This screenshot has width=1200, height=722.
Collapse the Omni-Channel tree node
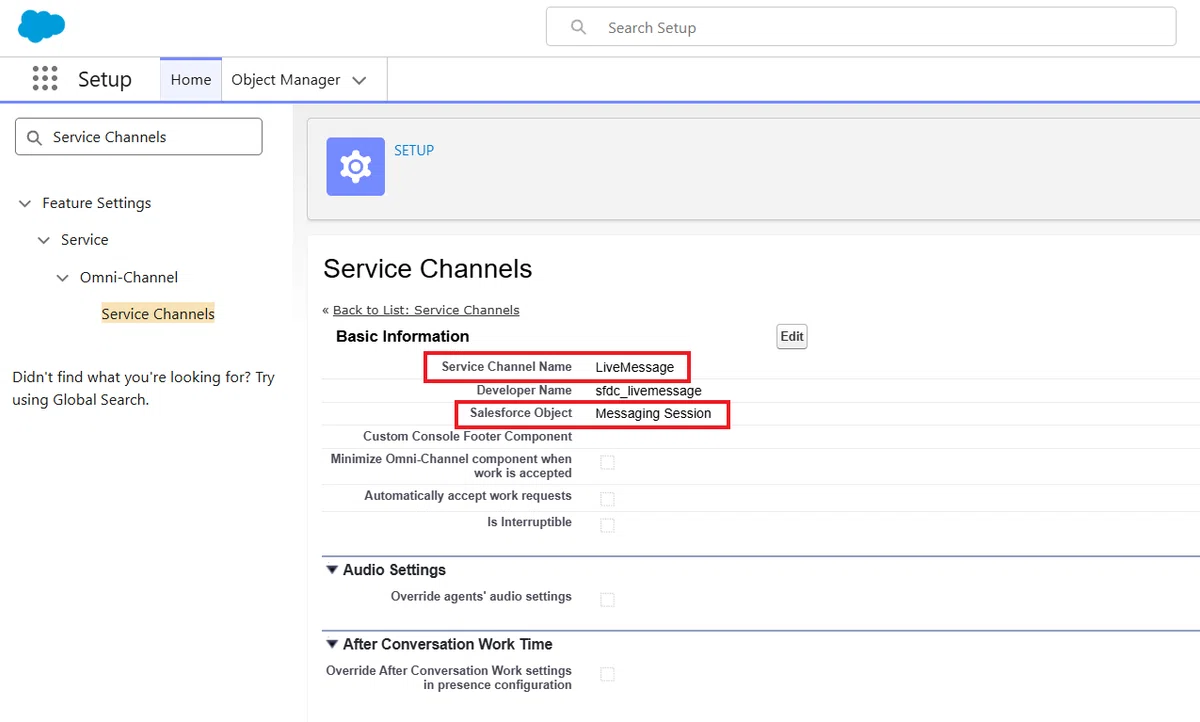pyautogui.click(x=63, y=277)
